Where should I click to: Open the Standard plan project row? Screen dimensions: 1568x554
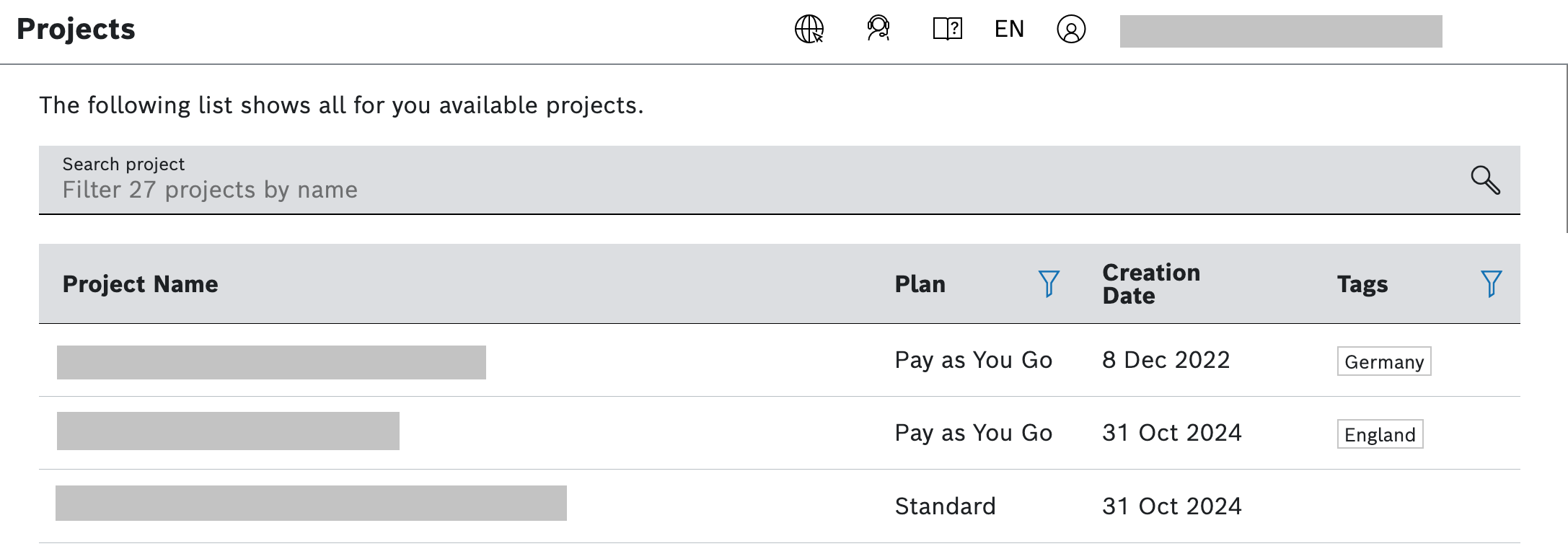coord(311,504)
